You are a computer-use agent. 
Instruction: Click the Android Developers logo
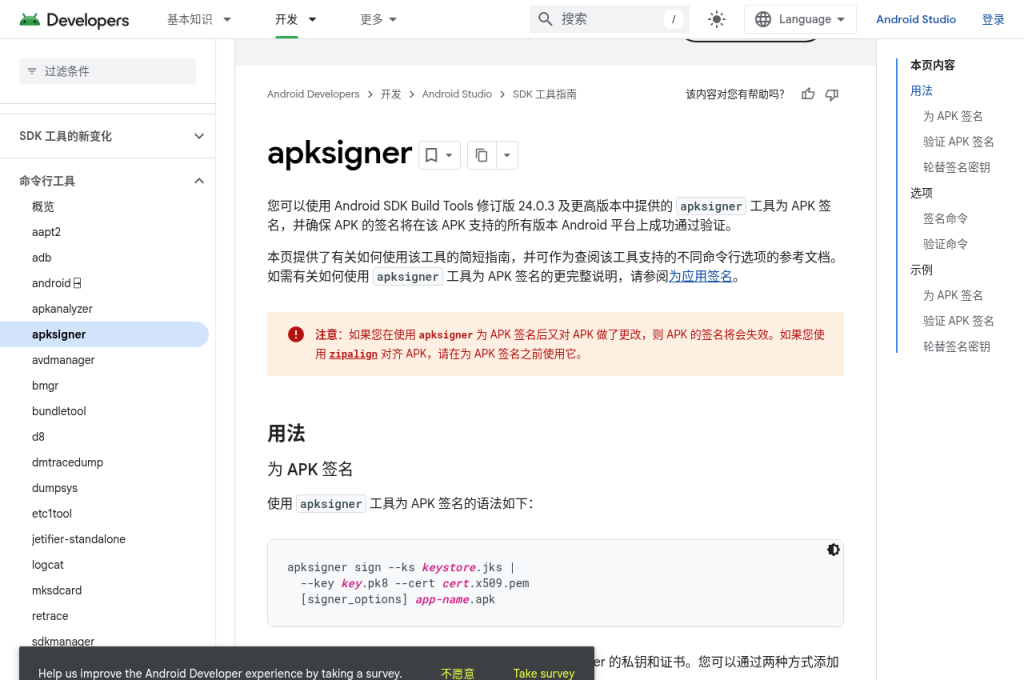point(74,20)
